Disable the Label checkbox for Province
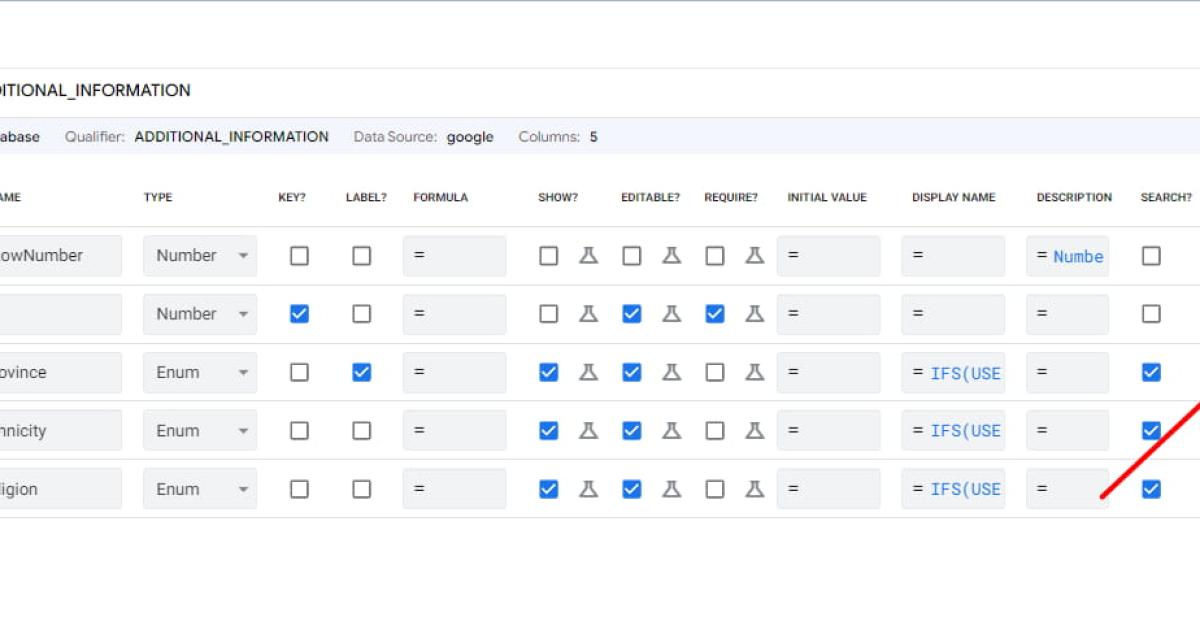1200x630 pixels. click(x=362, y=372)
